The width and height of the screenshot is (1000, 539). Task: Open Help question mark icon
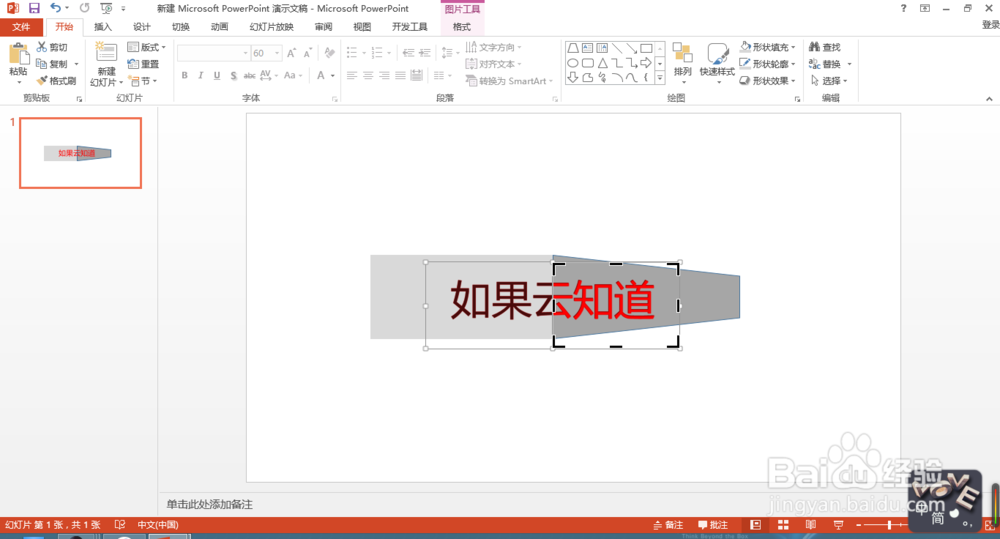[903, 8]
